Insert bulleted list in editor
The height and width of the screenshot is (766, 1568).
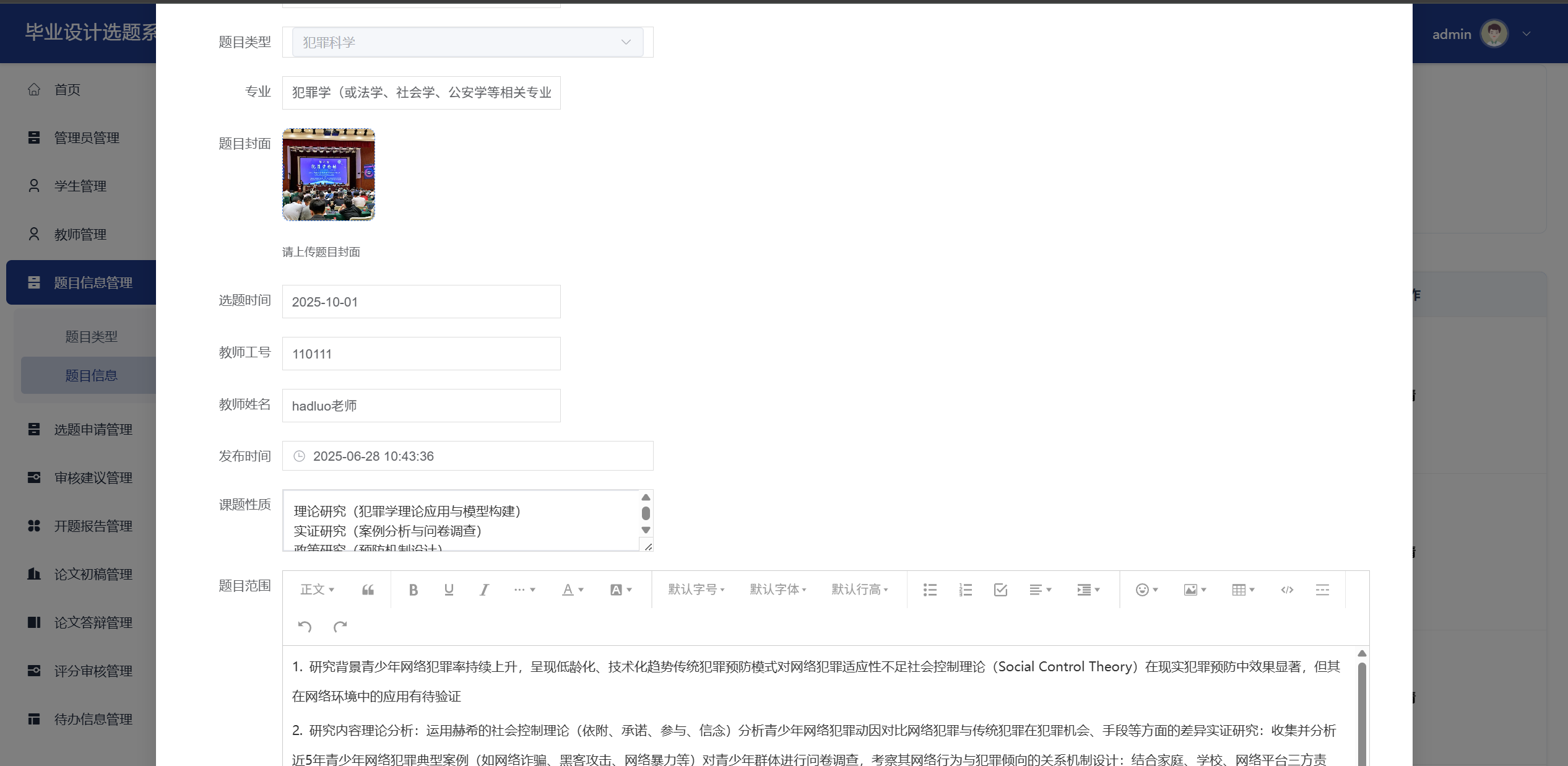[x=930, y=590]
